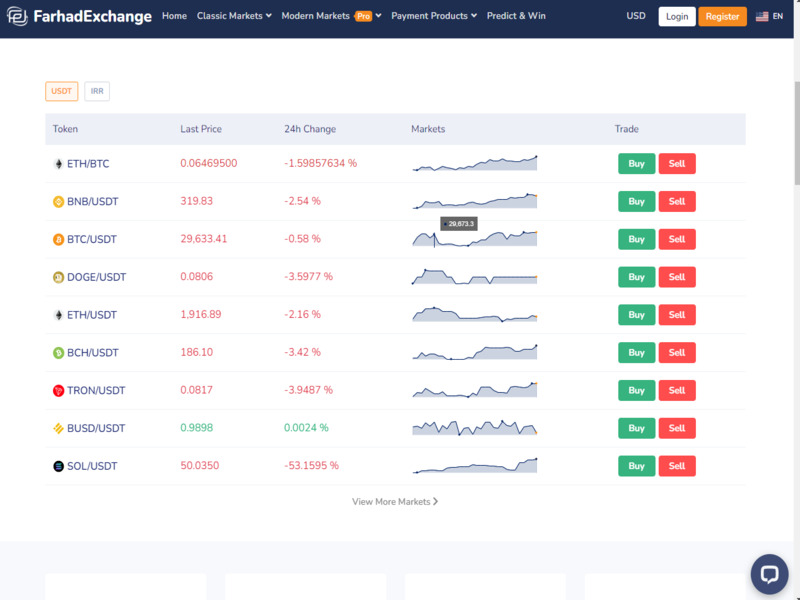Buy ETH/USDT using the green button
This screenshot has width=800, height=600.
pyautogui.click(x=636, y=315)
